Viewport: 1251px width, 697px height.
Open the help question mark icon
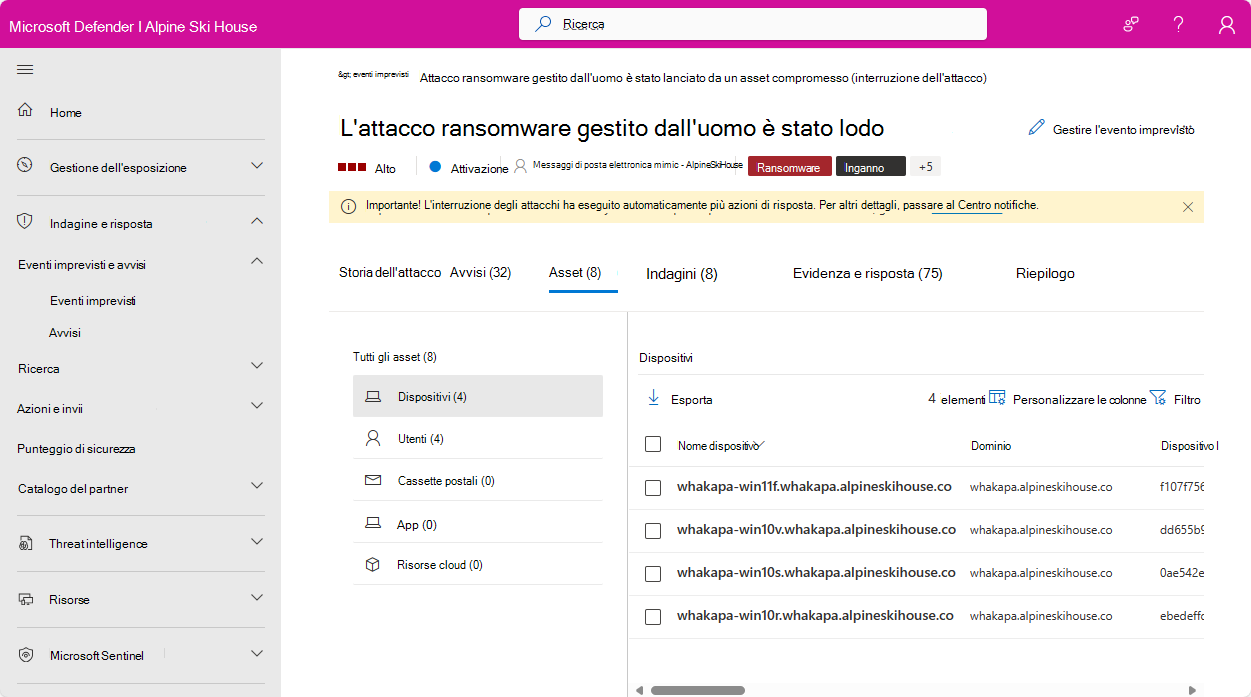[x=1178, y=23]
